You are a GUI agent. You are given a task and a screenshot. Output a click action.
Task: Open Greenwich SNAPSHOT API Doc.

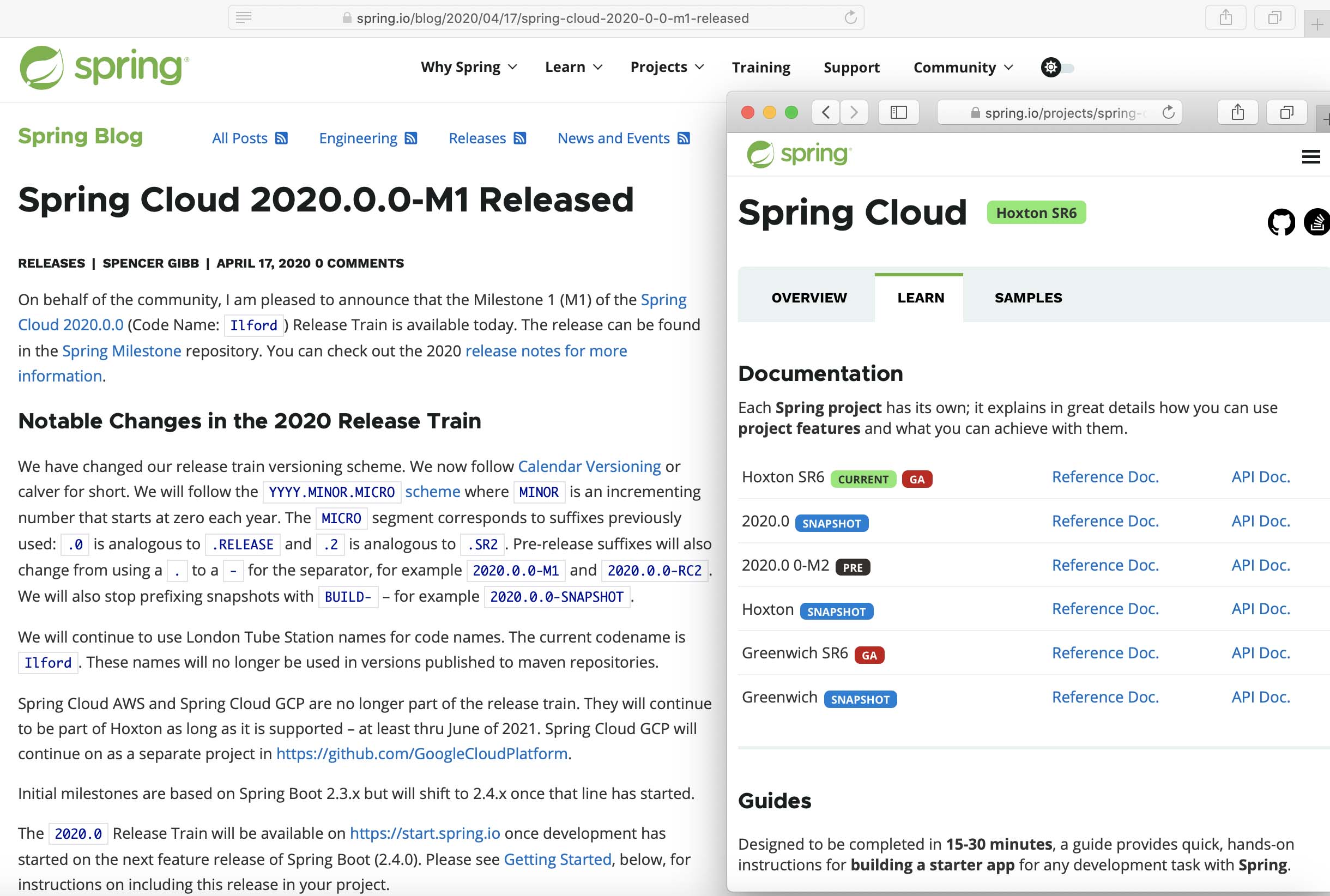[x=1261, y=697]
